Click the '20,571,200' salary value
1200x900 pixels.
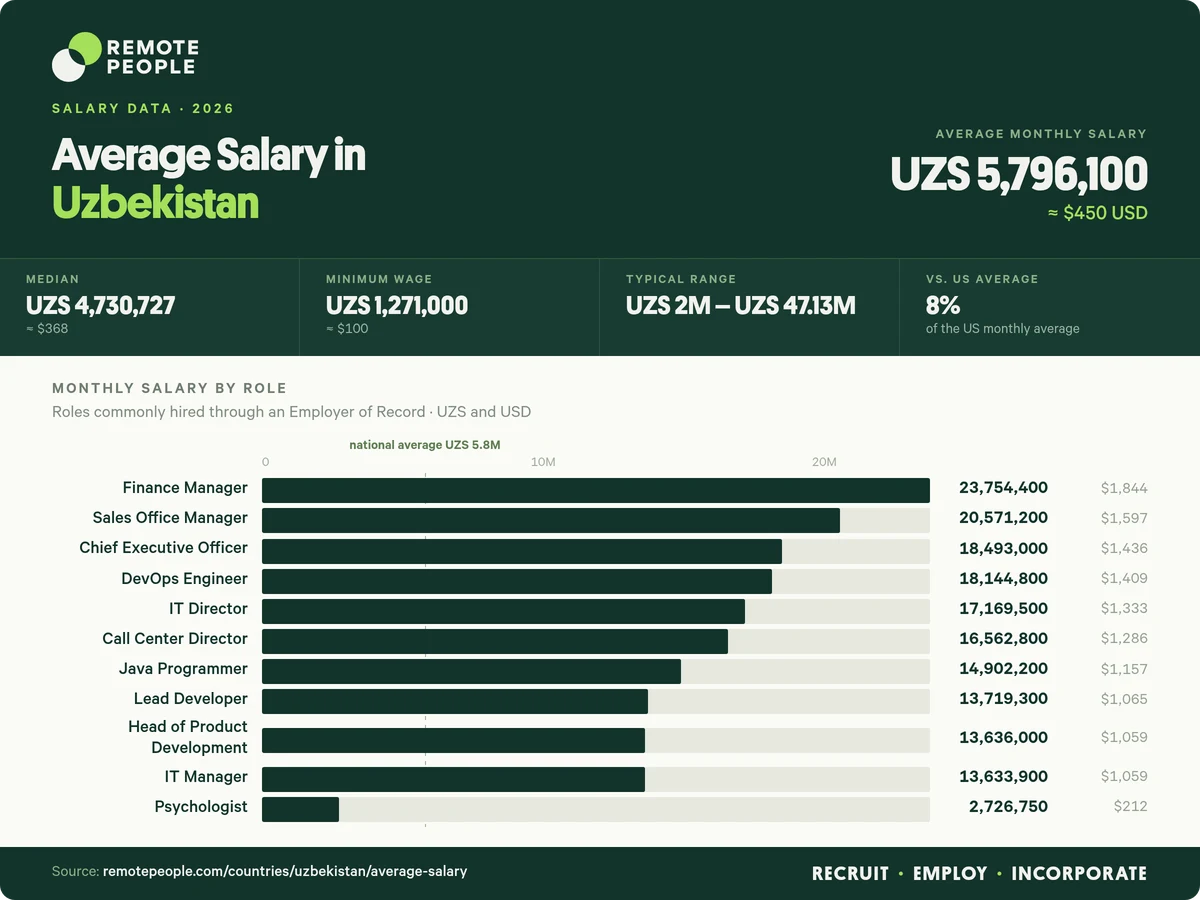coord(1003,518)
